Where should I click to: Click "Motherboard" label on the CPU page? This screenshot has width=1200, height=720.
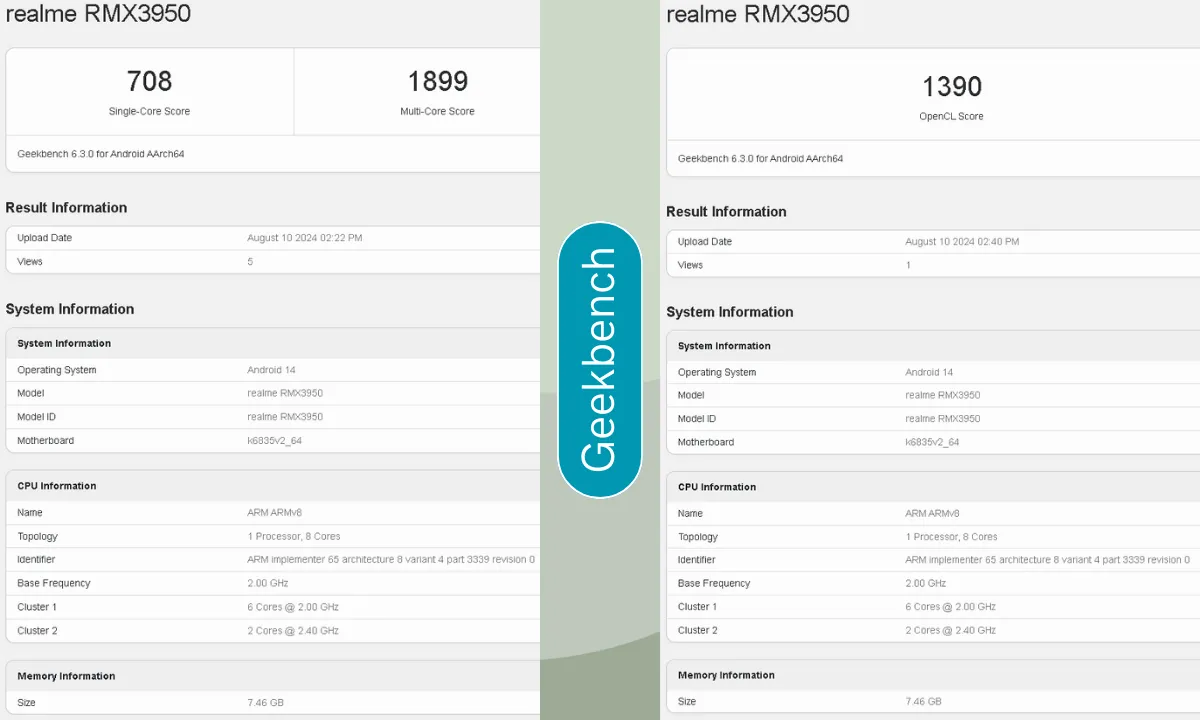pos(45,441)
